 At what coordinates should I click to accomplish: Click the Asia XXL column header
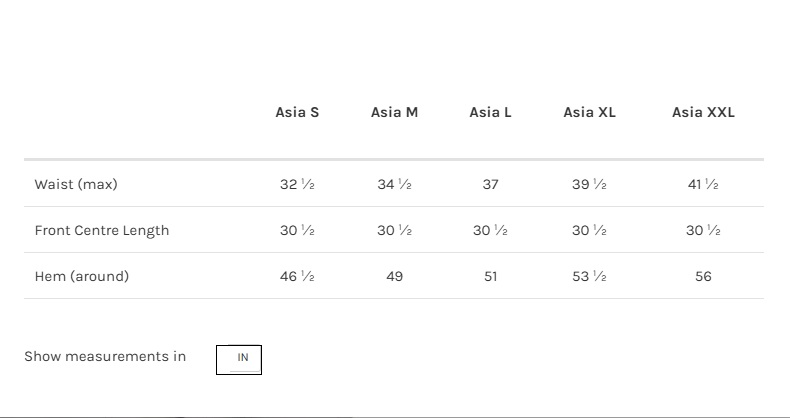pos(703,113)
